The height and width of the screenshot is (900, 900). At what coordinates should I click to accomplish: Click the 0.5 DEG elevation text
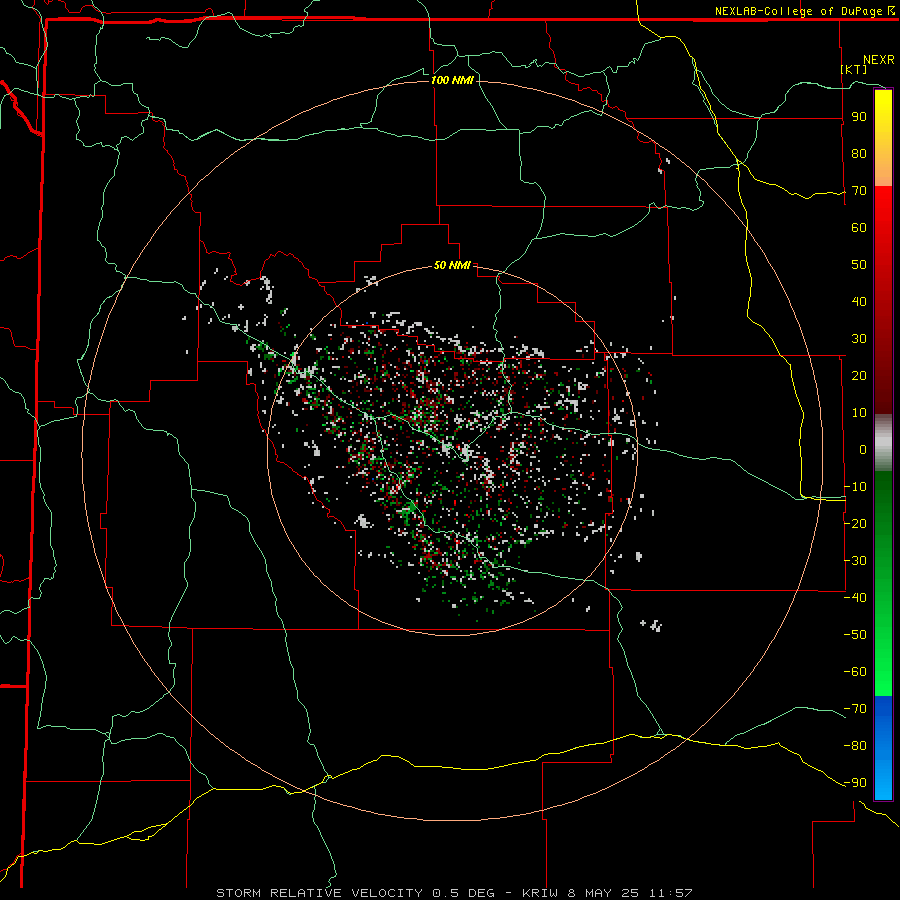pyautogui.click(x=463, y=893)
